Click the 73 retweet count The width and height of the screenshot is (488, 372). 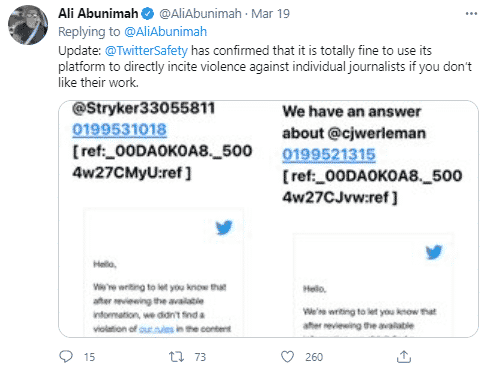pyautogui.click(x=200, y=357)
